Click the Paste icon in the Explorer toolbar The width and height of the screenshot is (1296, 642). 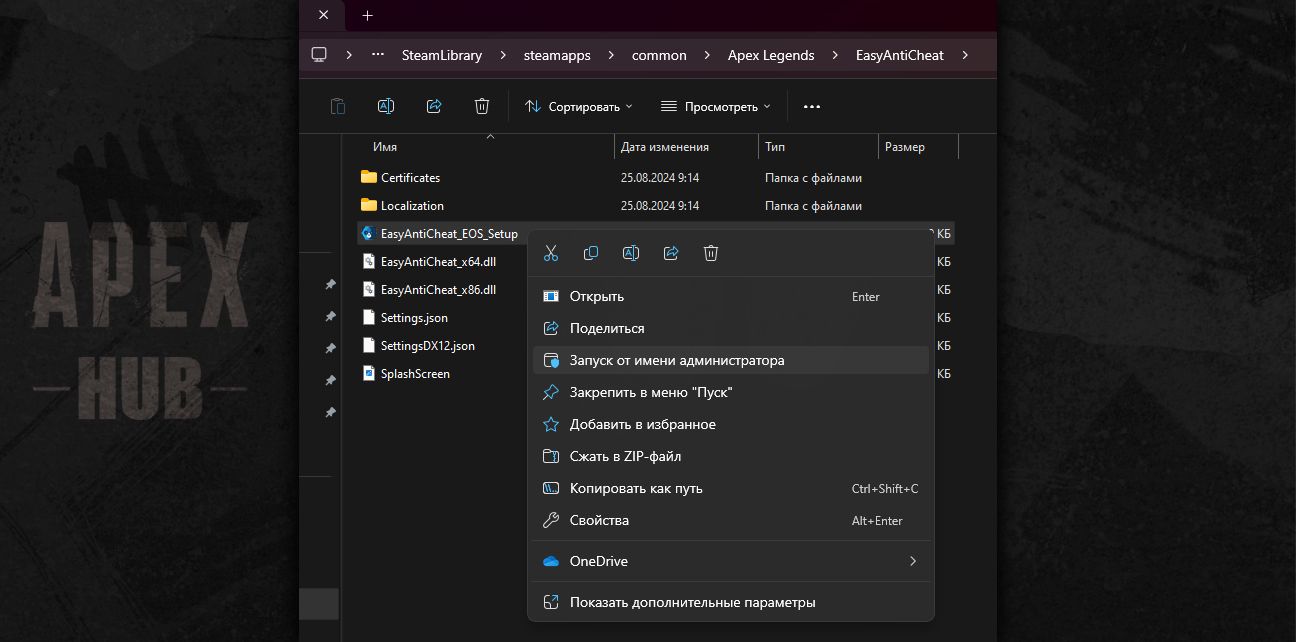pos(338,106)
